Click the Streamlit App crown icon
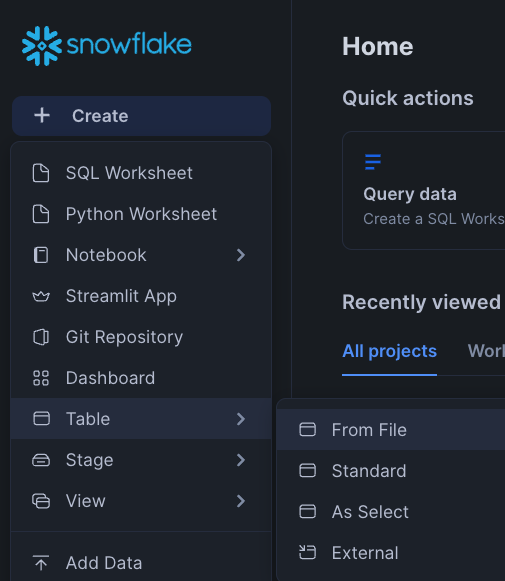Viewport: 505px width, 581px height. (41, 296)
